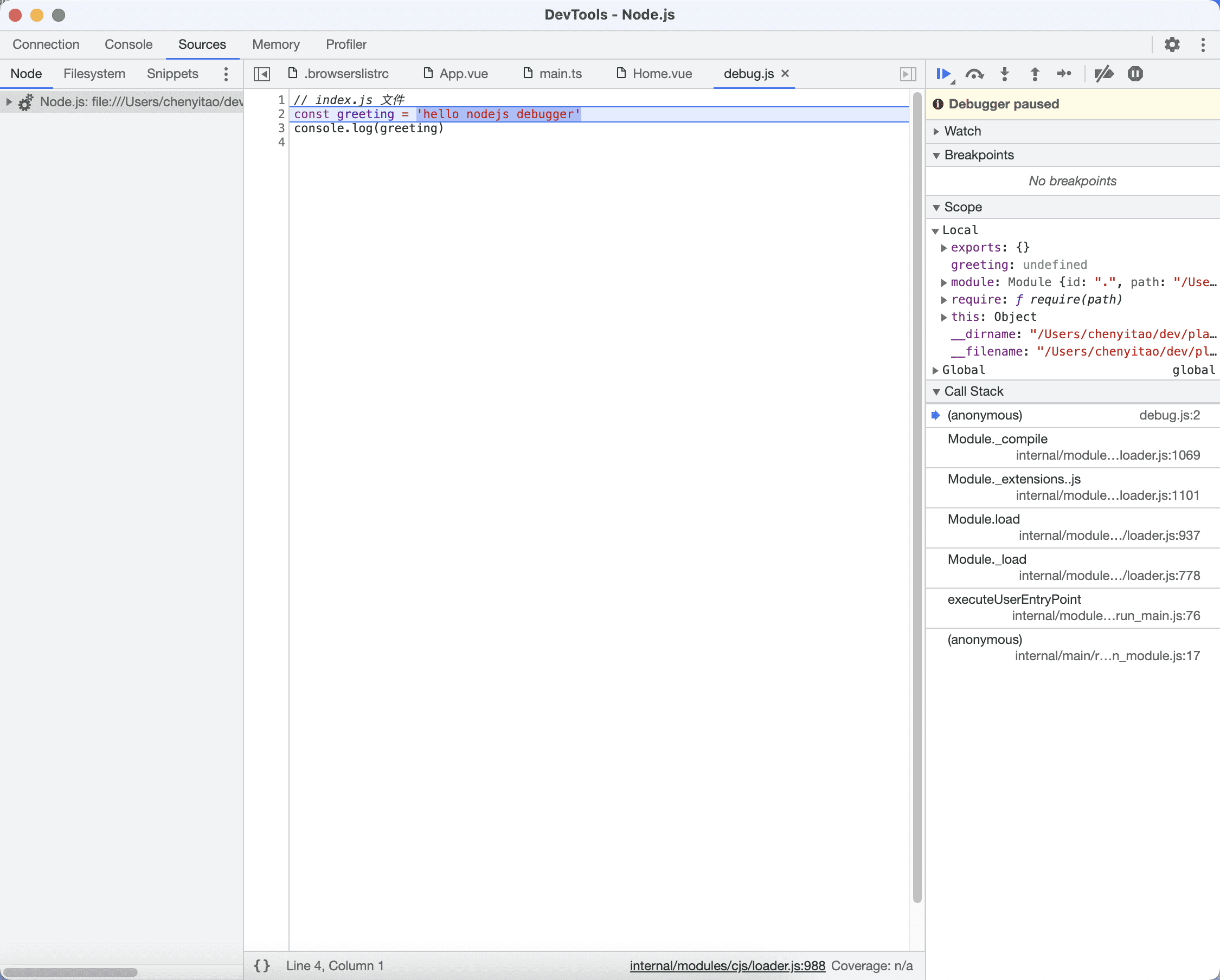Viewport: 1220px width, 980px height.
Task: Open the .browserslistrc file tab
Action: (338, 74)
